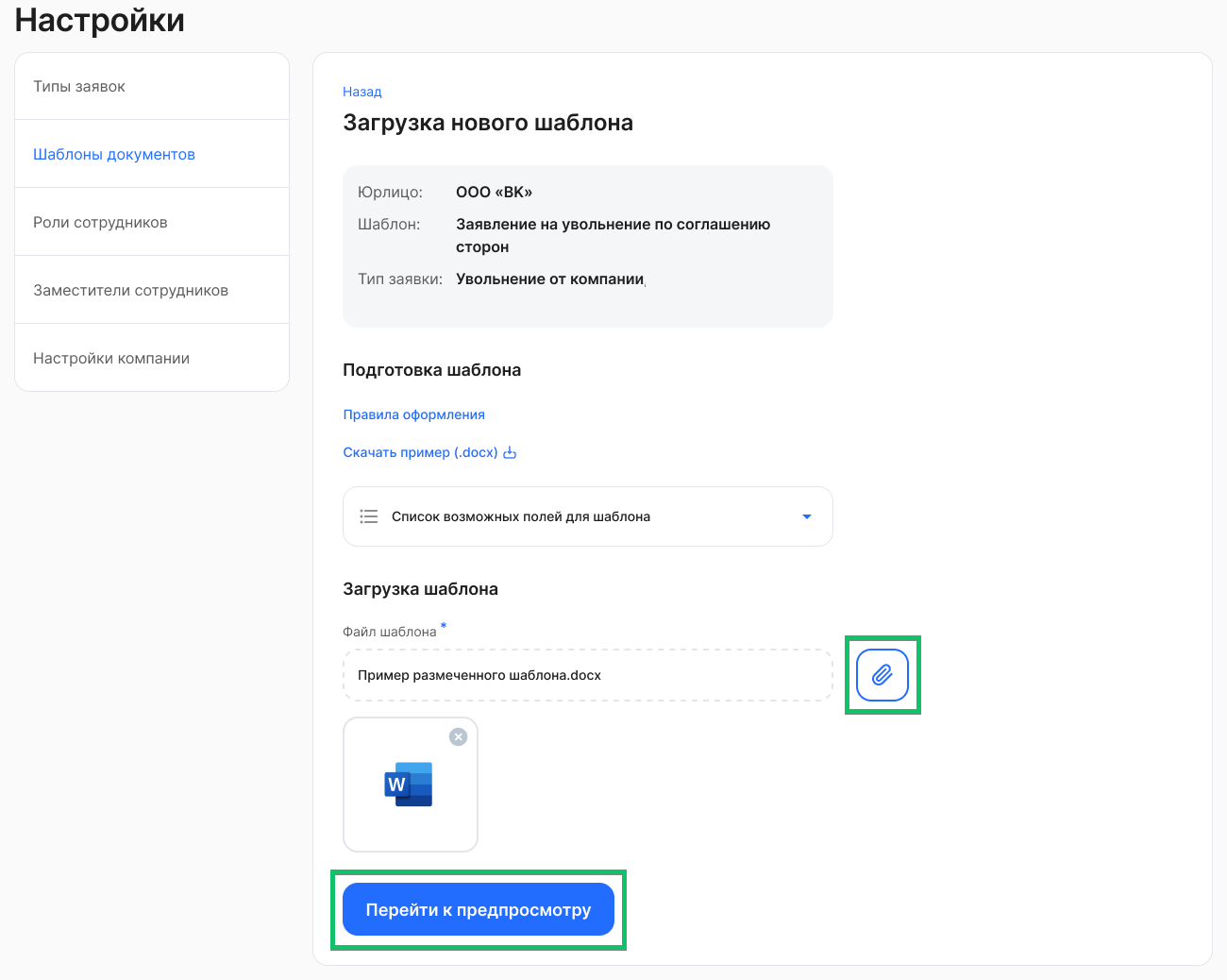Viewport: 1227px width, 980px height.
Task: Click the Заявление на увольнение template name
Action: click(613, 235)
